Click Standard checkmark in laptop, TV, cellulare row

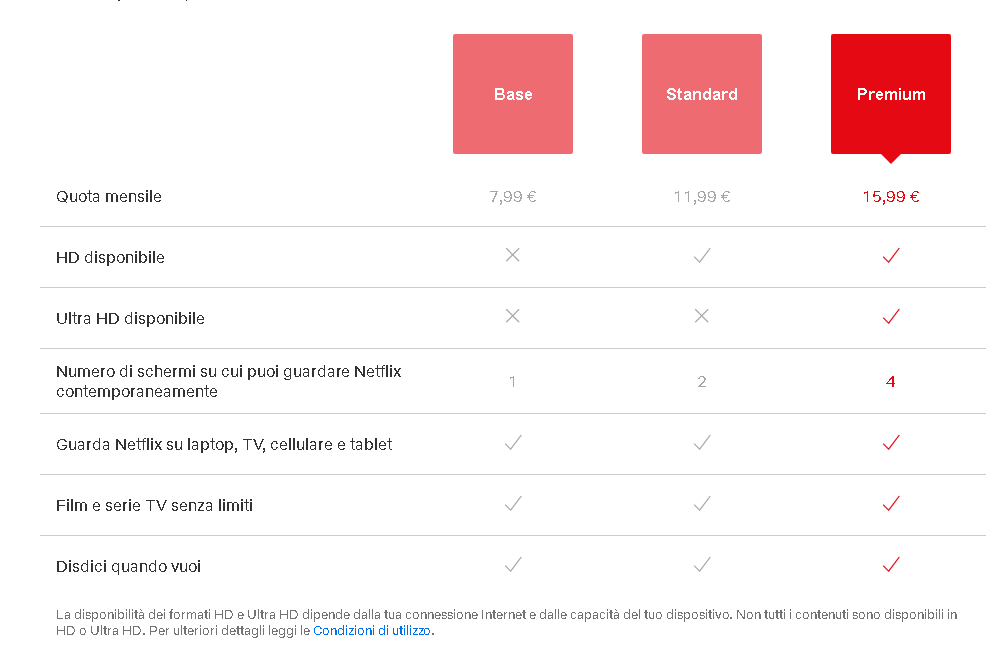(702, 442)
